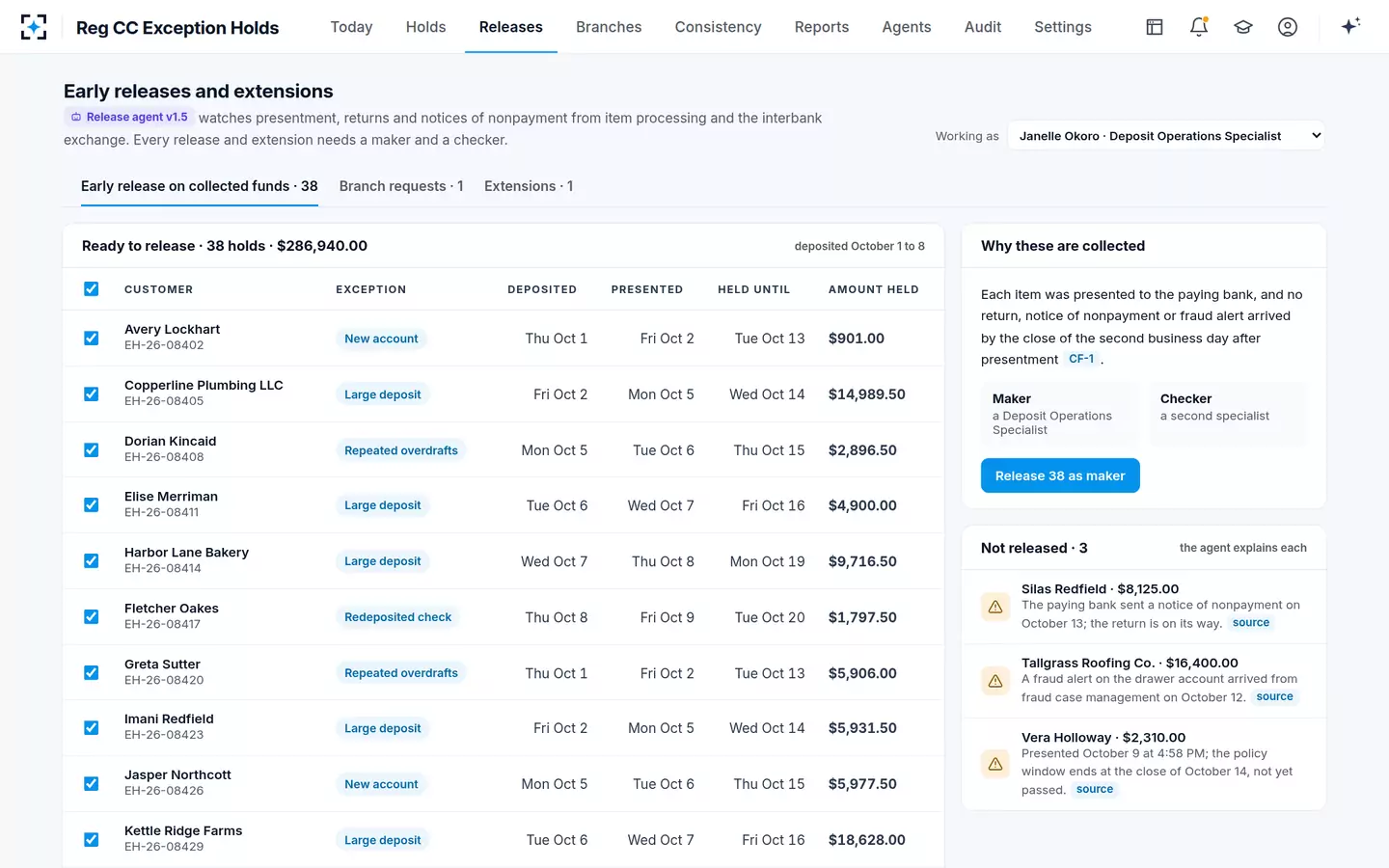Viewport: 1389px width, 868px height.
Task: Click warning icon beside Vera Holloway
Action: point(995,764)
